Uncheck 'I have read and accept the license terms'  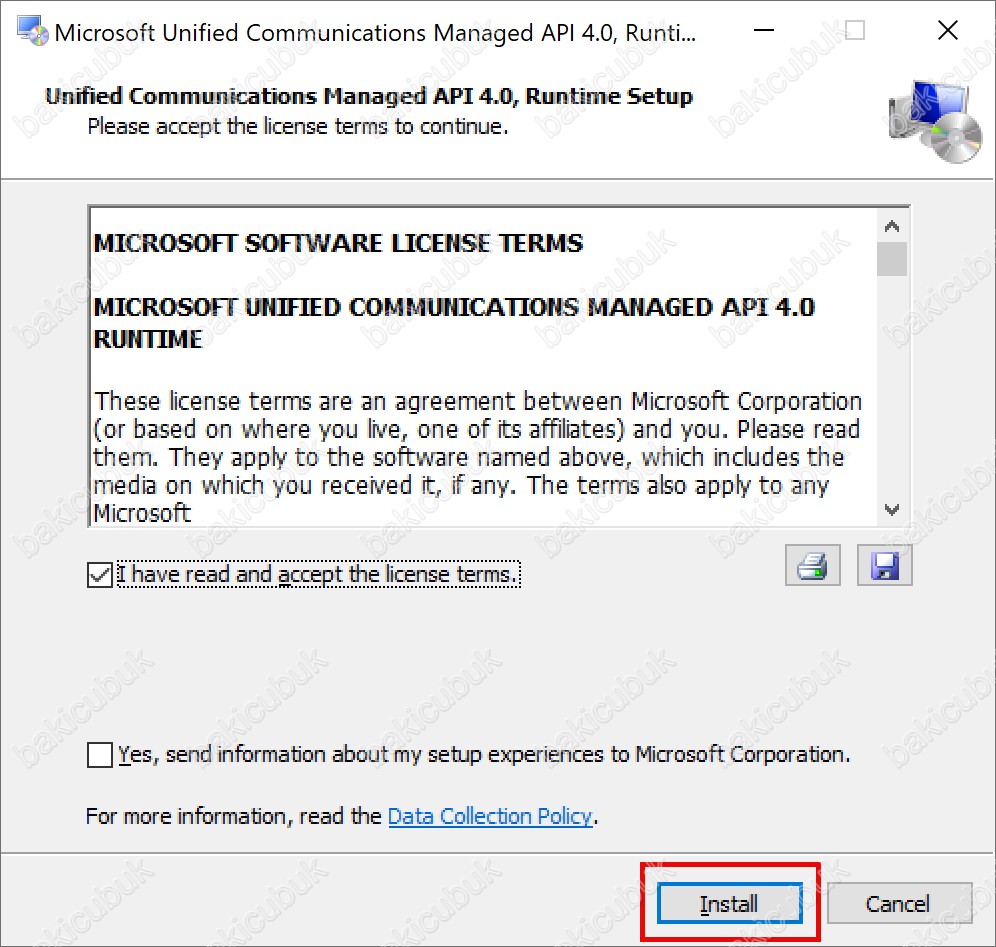(100, 575)
